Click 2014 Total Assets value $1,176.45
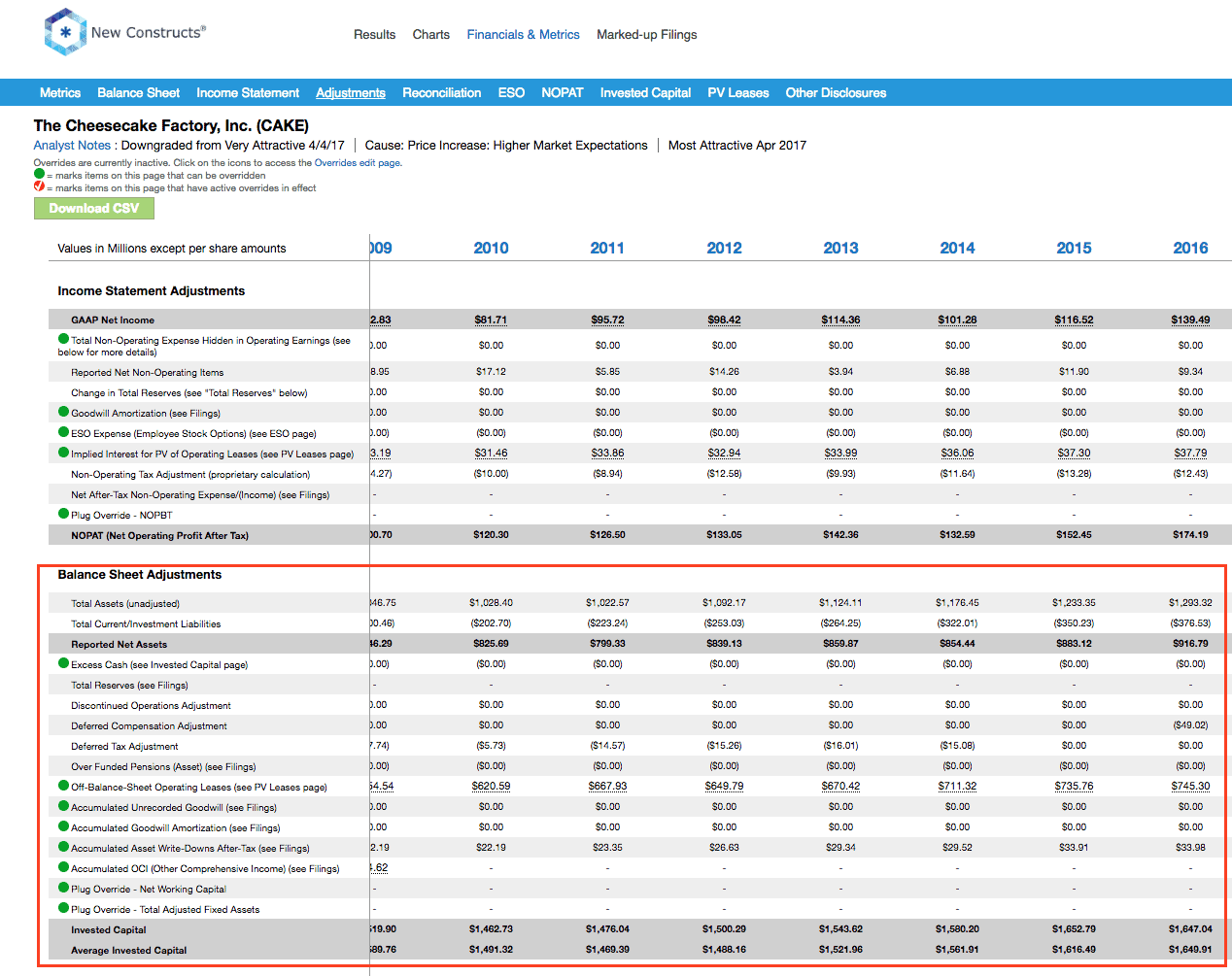The height and width of the screenshot is (976, 1232). 957,602
